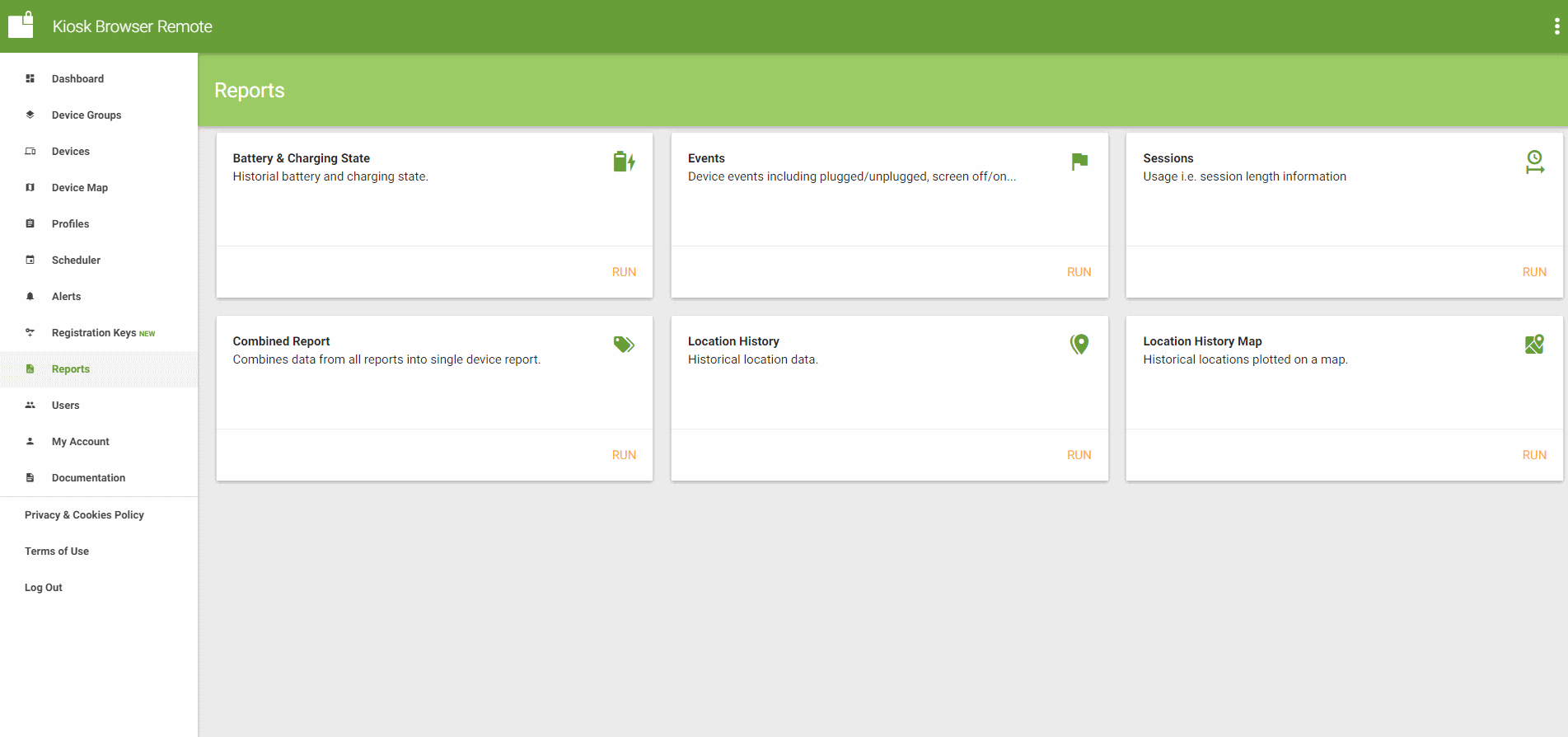Click the Users people icon

pyautogui.click(x=30, y=405)
